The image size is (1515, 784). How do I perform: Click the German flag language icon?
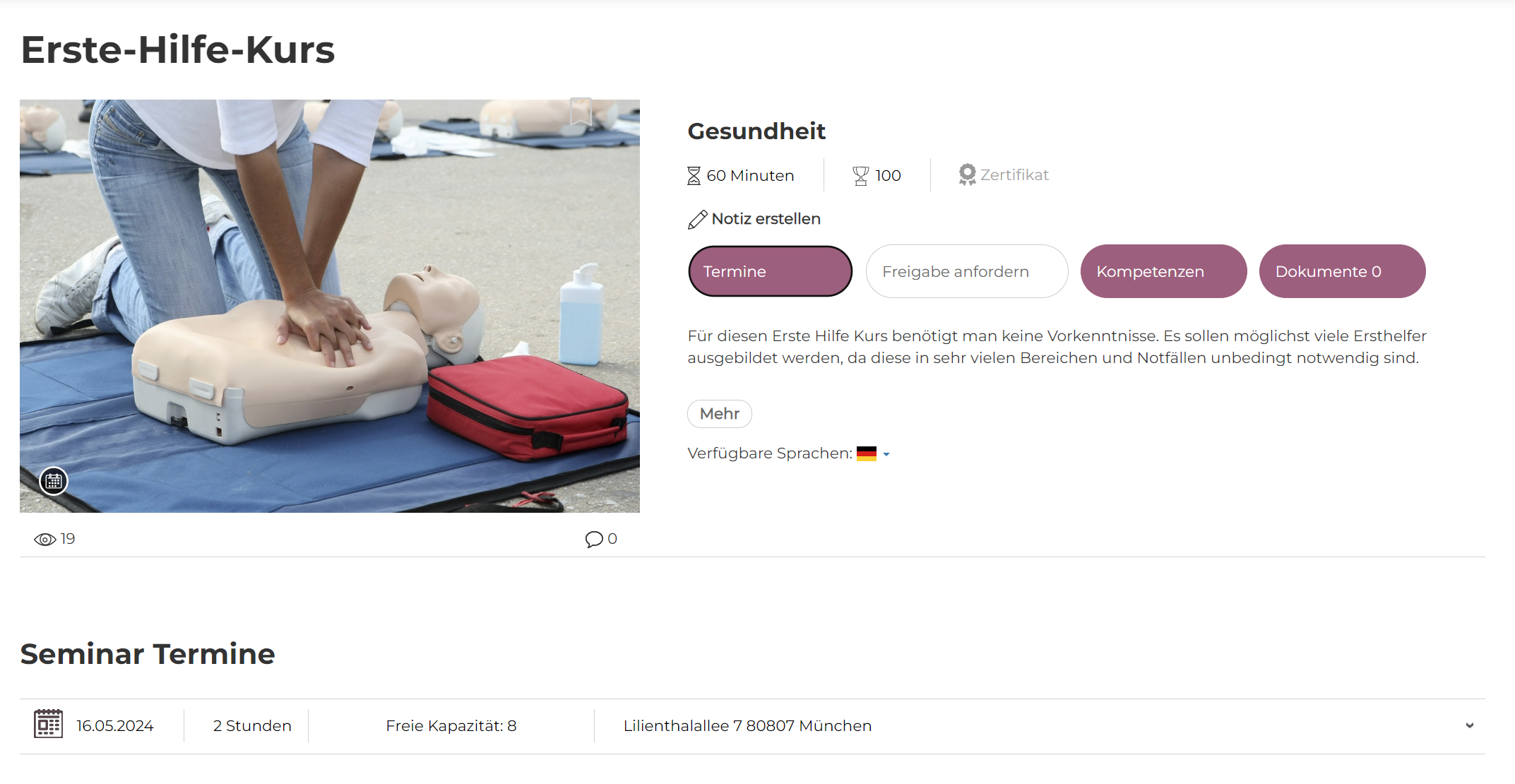[x=867, y=453]
